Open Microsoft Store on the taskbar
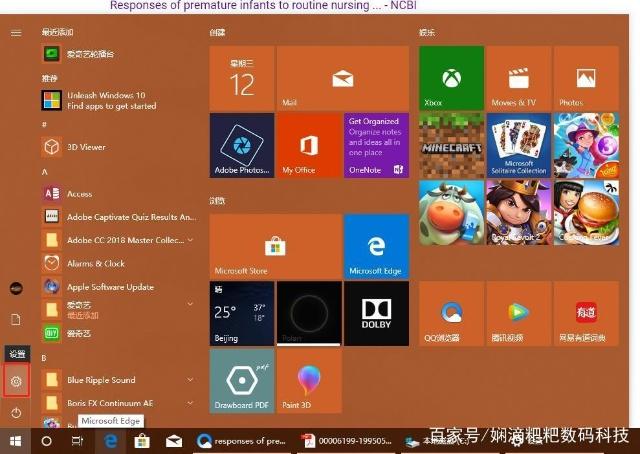Image resolution: width=640 pixels, height=454 pixels. [x=142, y=441]
